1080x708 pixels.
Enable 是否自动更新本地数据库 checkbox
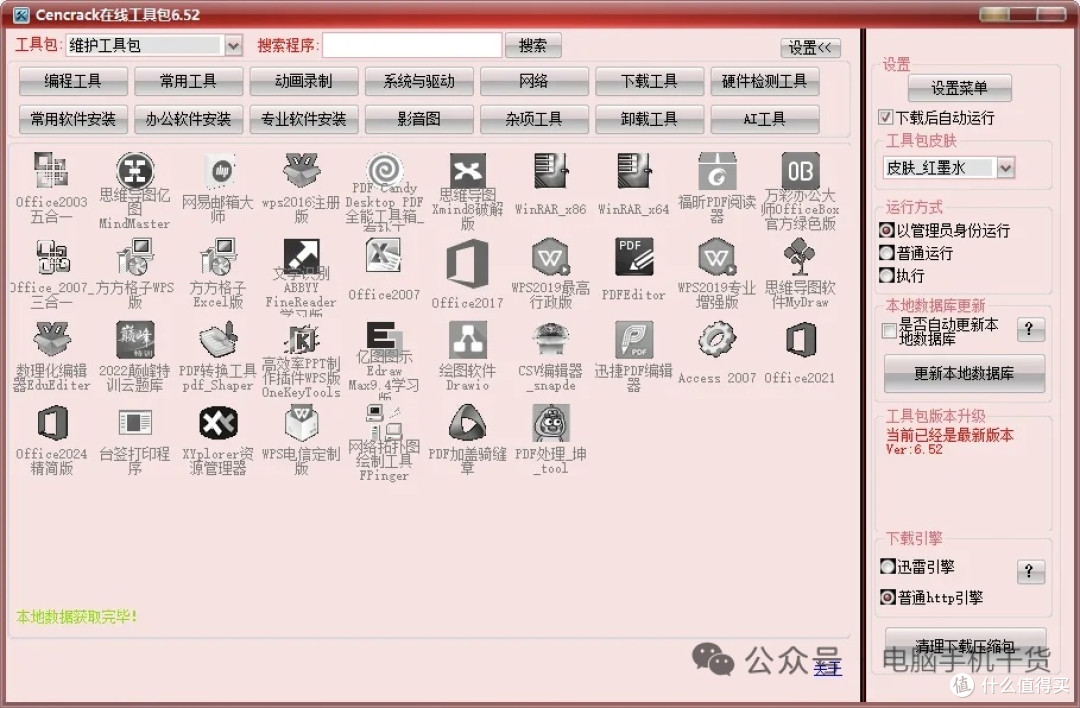click(x=889, y=331)
